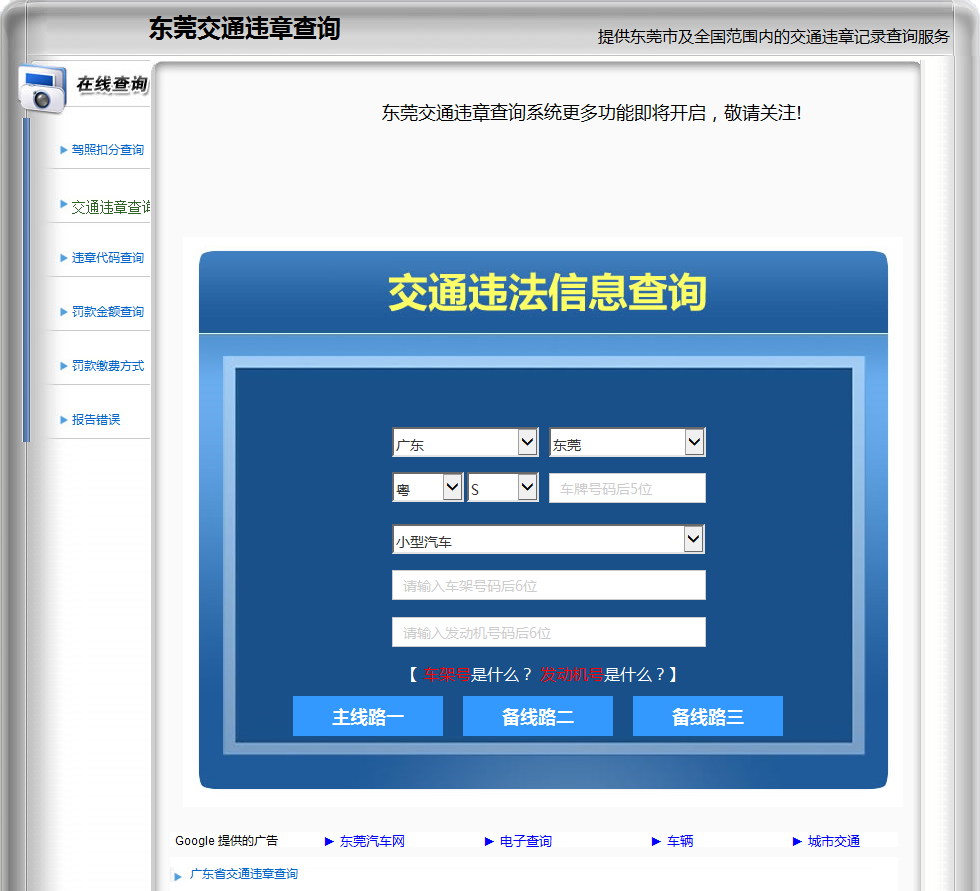The height and width of the screenshot is (891, 980).
Task: Click the 报告错误 link
Action: pos(96,419)
